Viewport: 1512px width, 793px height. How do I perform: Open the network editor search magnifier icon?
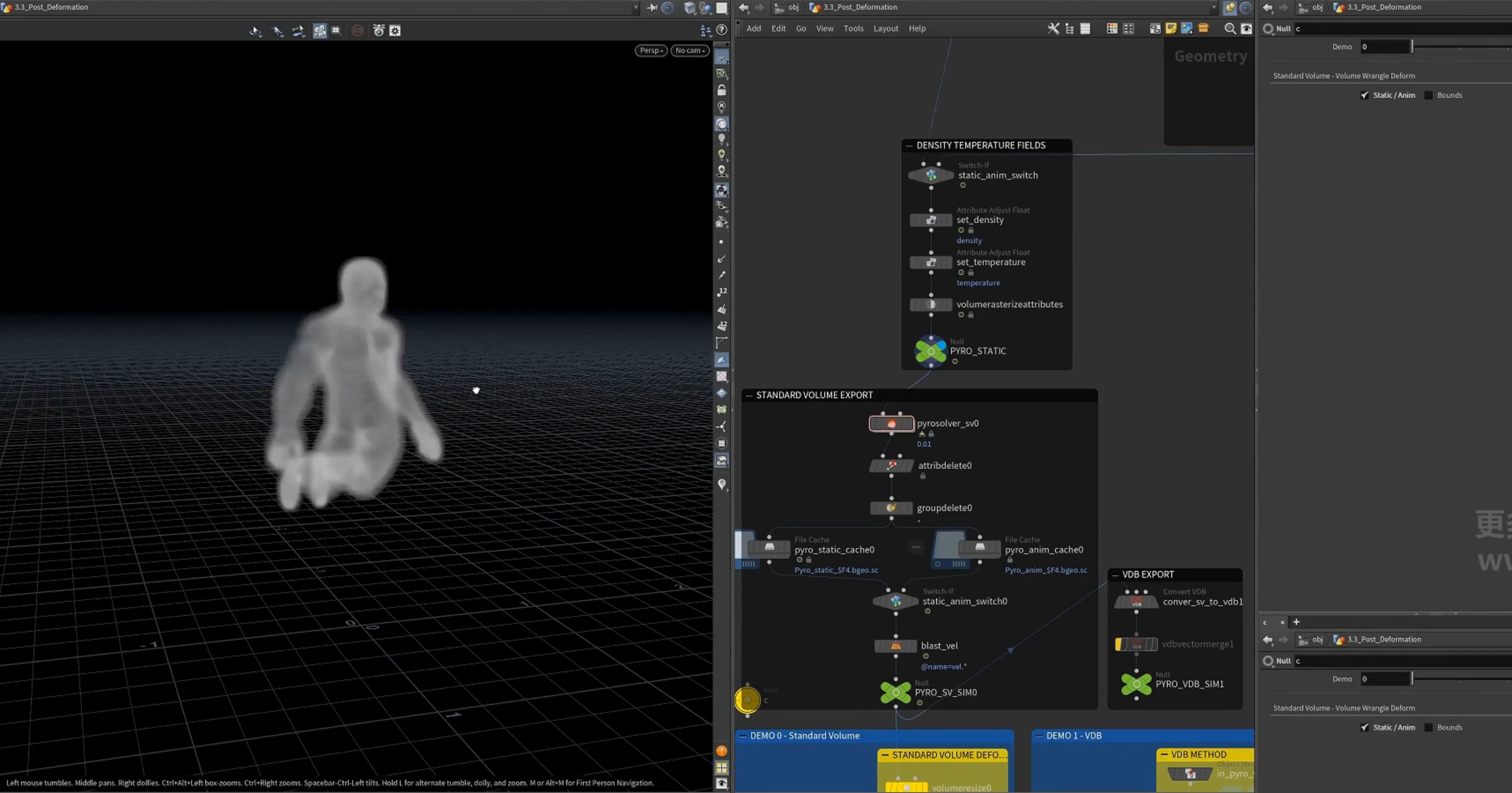(1230, 28)
